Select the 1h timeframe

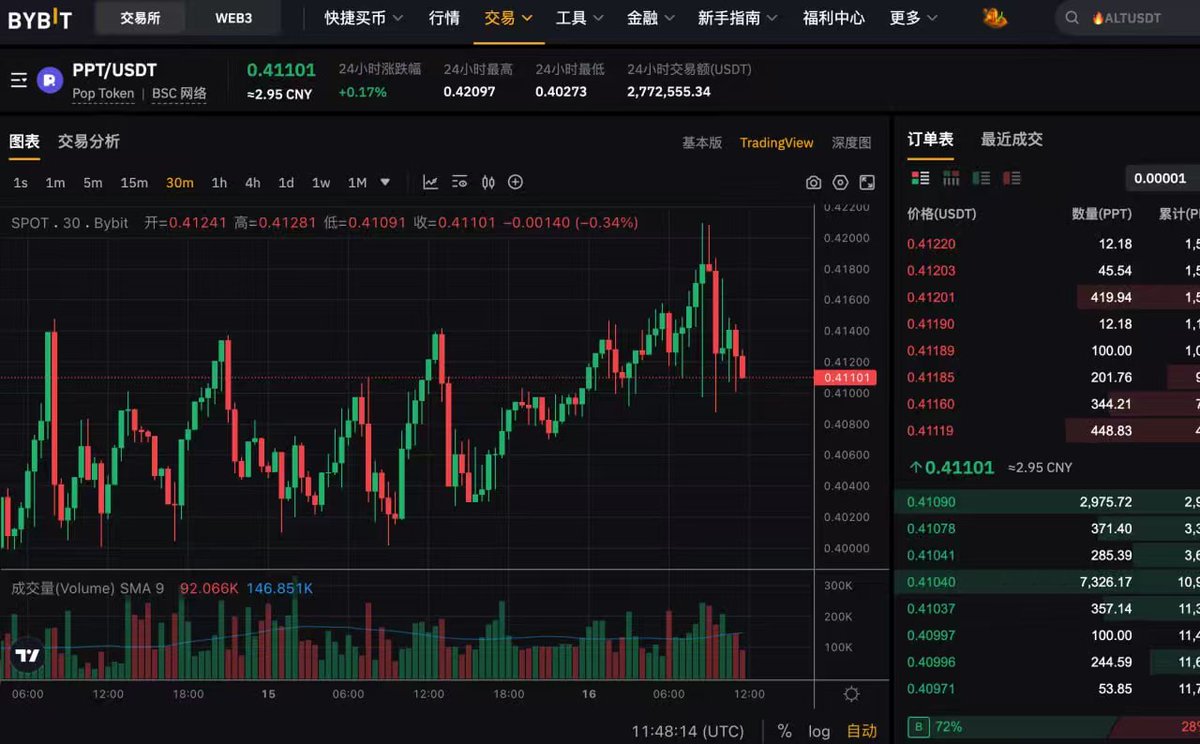coord(219,182)
